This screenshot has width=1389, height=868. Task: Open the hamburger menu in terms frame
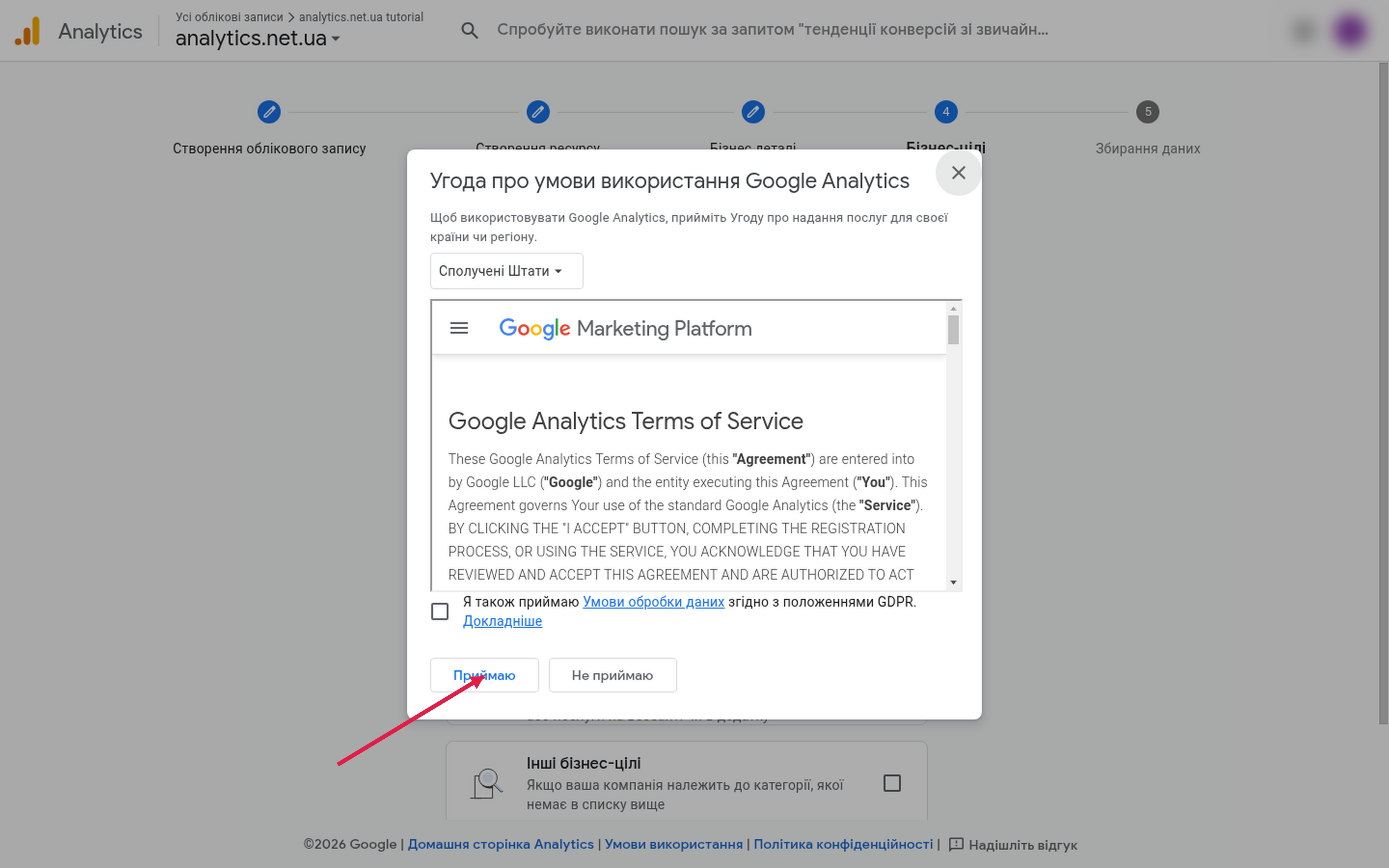[x=459, y=328]
